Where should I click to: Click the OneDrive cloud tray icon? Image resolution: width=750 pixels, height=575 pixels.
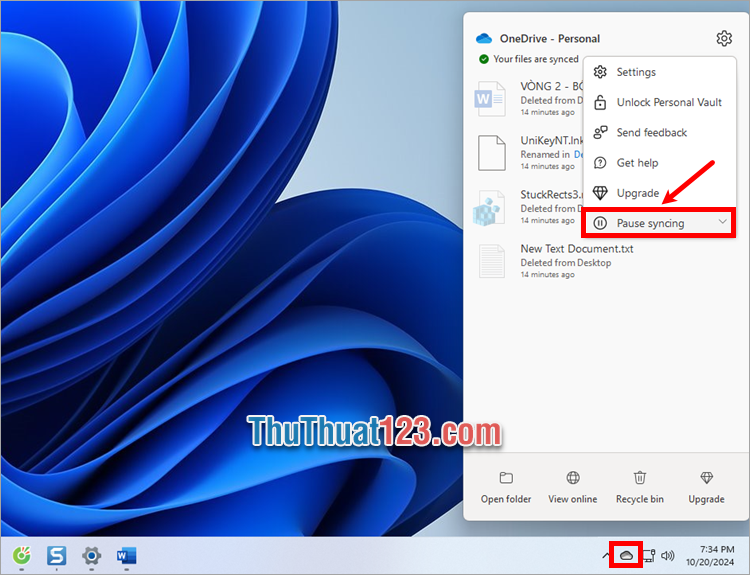626,555
